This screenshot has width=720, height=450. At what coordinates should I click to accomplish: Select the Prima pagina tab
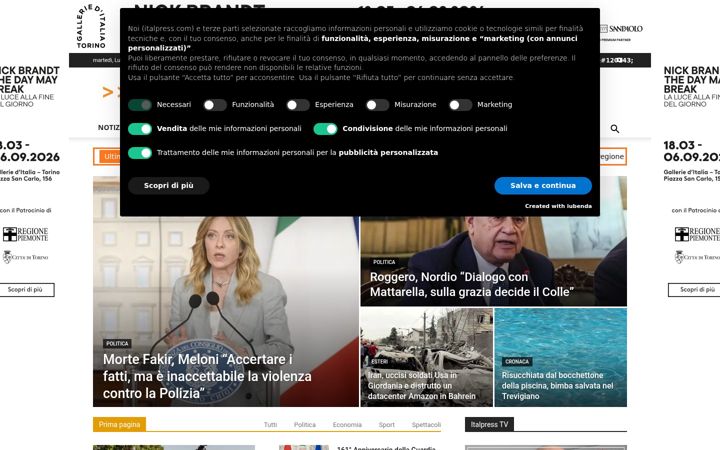coord(119,424)
